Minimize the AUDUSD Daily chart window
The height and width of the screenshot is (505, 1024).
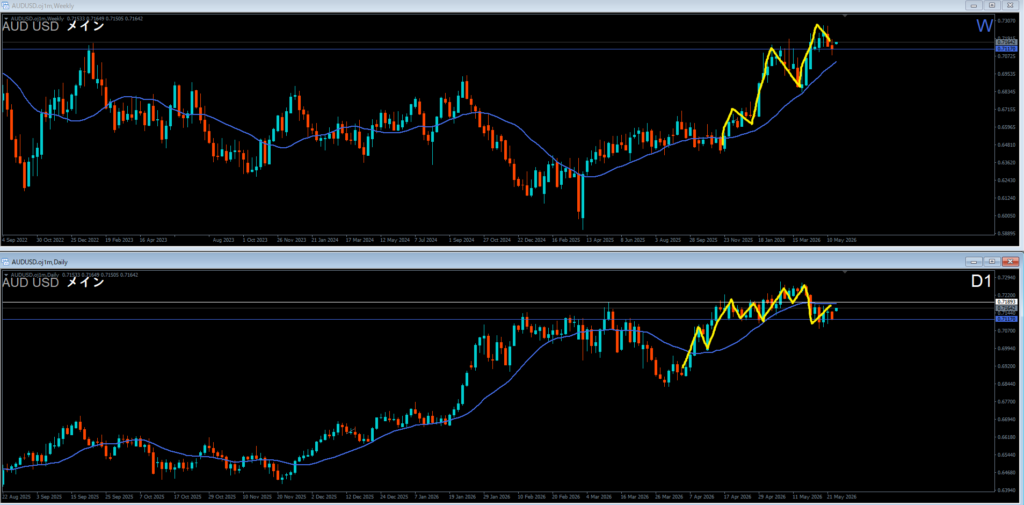pyautogui.click(x=976, y=261)
